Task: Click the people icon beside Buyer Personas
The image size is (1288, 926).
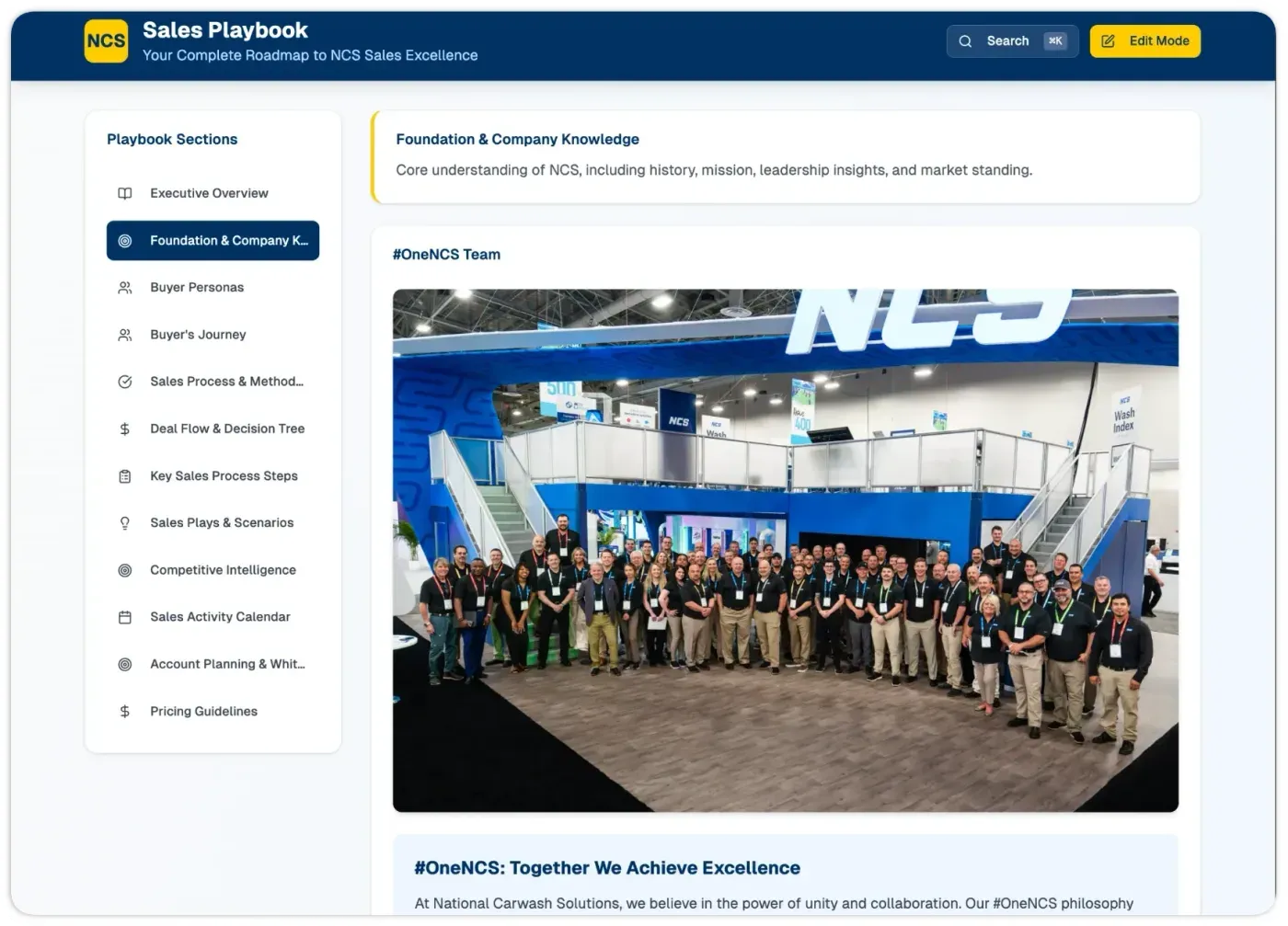Action: coord(125,288)
